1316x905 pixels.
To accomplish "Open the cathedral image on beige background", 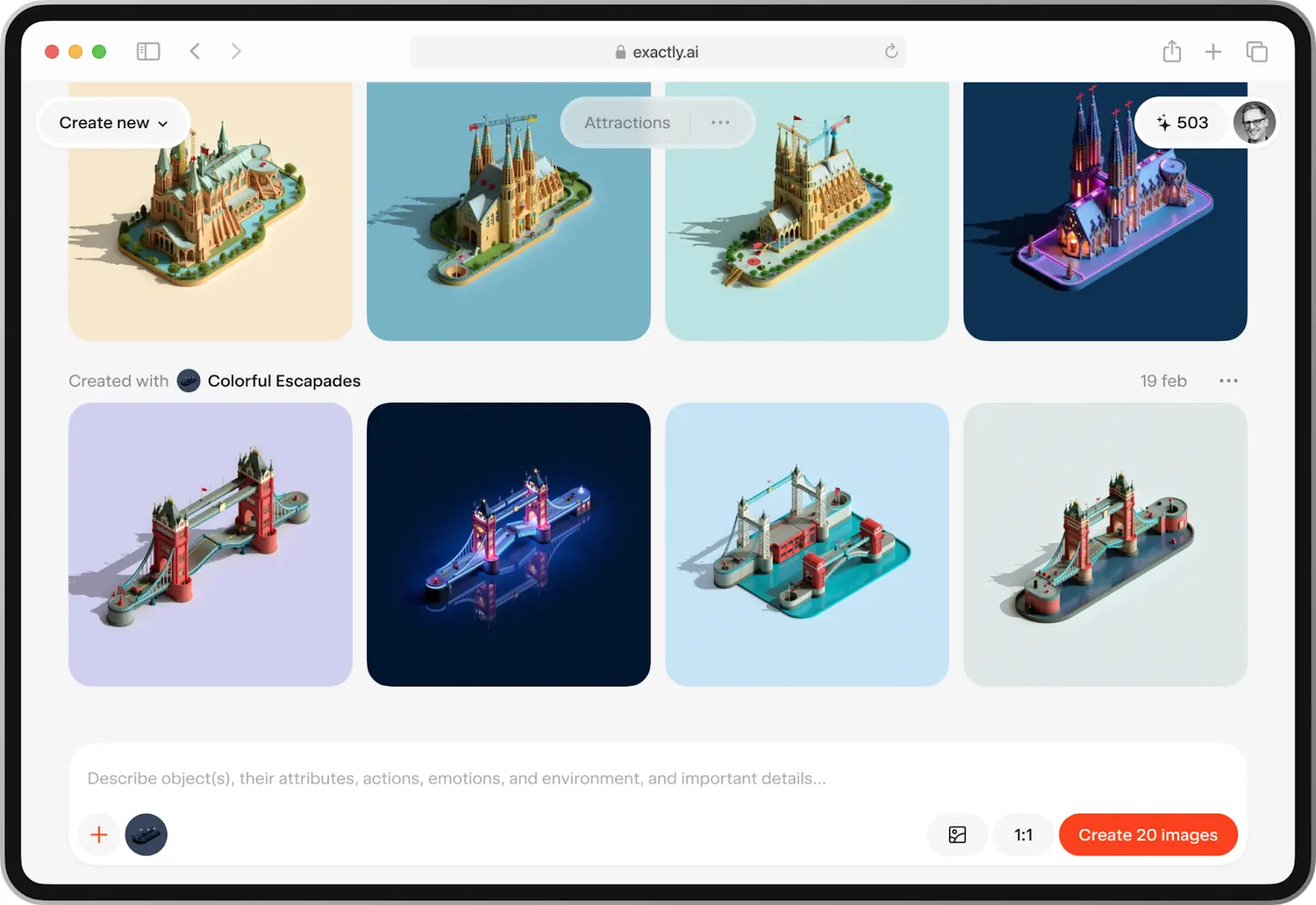I will coord(210,211).
